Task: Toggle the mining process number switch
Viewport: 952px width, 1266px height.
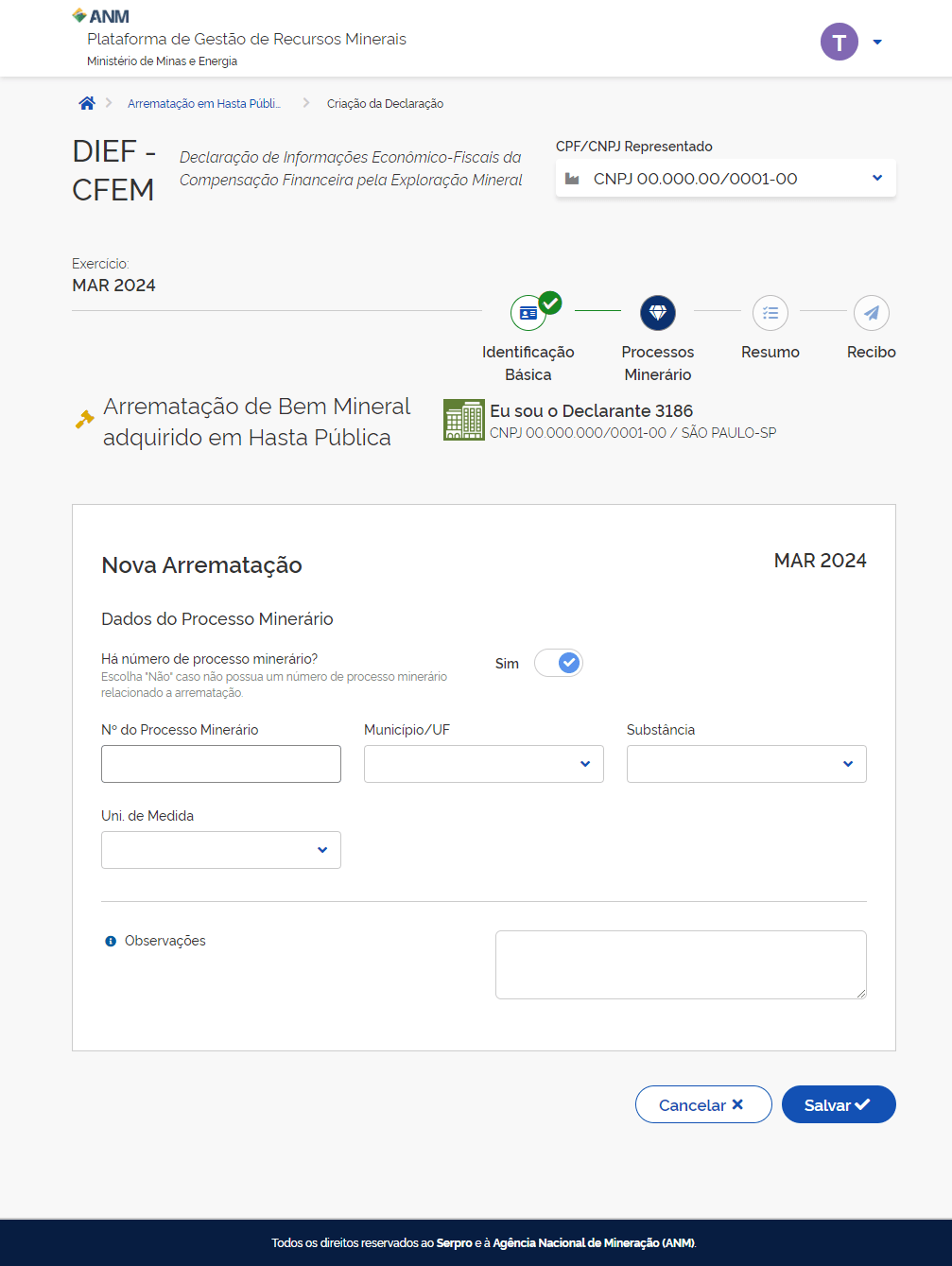Action: tap(559, 664)
